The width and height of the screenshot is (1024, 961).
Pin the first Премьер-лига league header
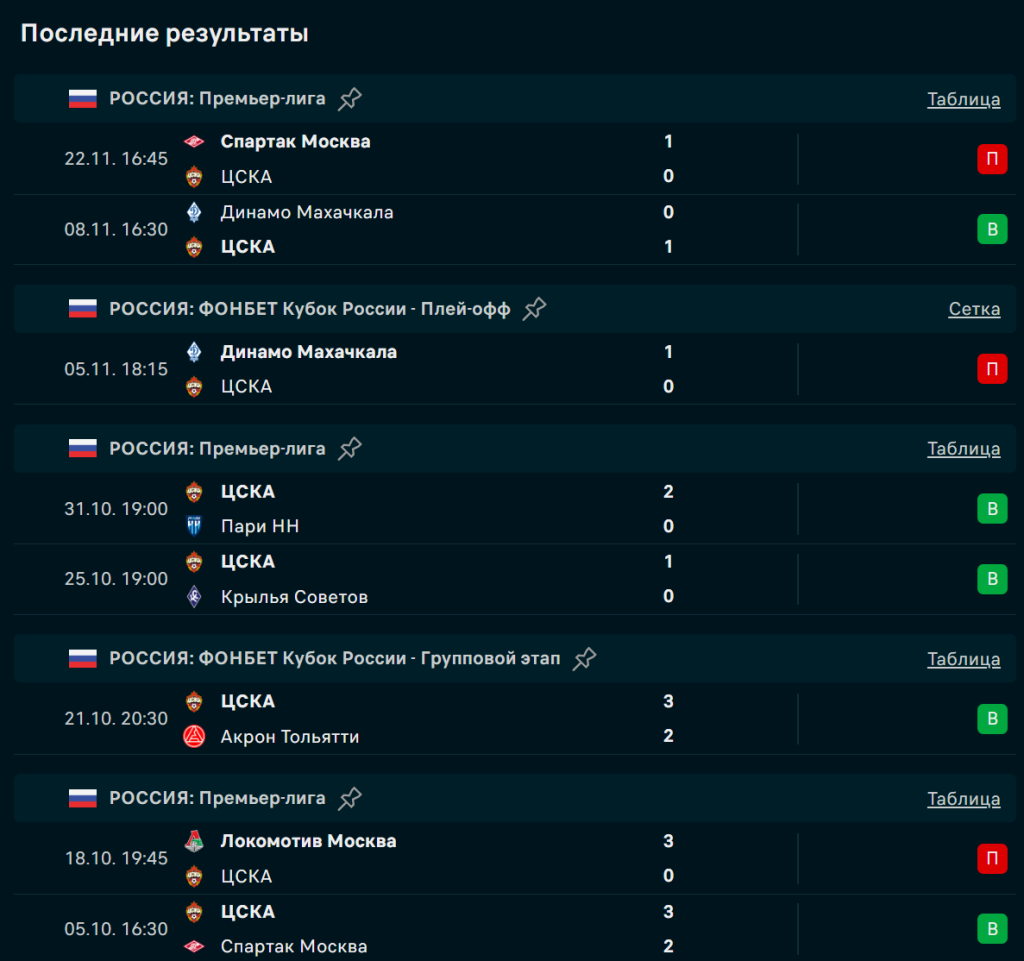click(350, 99)
